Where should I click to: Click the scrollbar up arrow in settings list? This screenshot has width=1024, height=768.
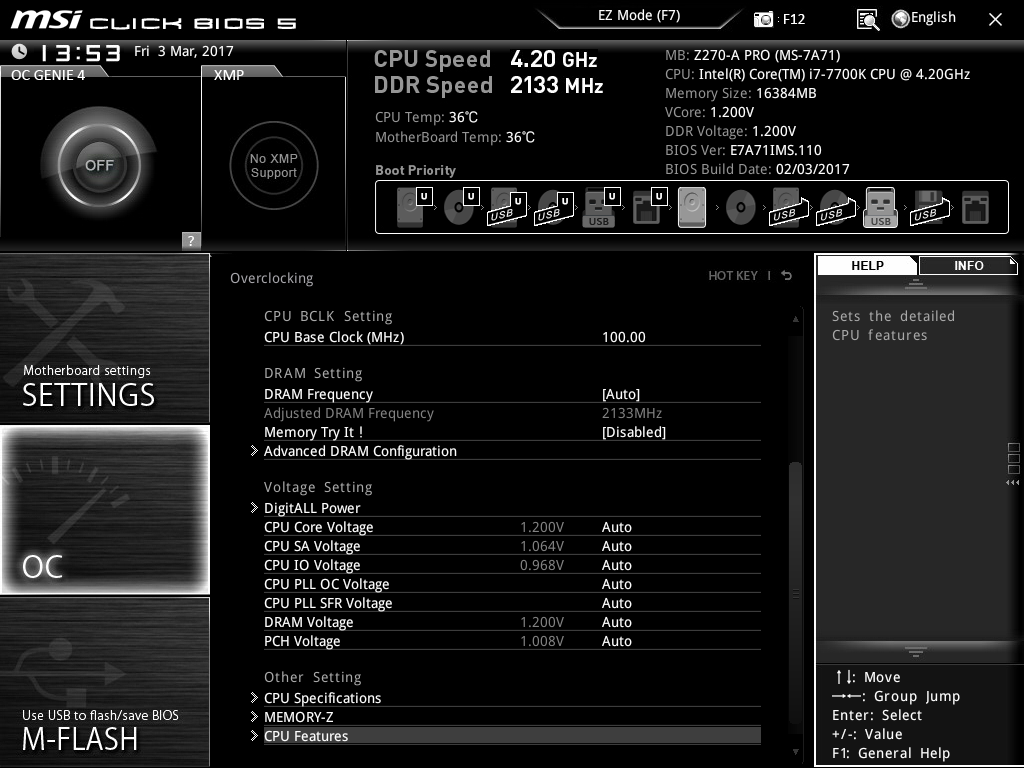click(795, 319)
